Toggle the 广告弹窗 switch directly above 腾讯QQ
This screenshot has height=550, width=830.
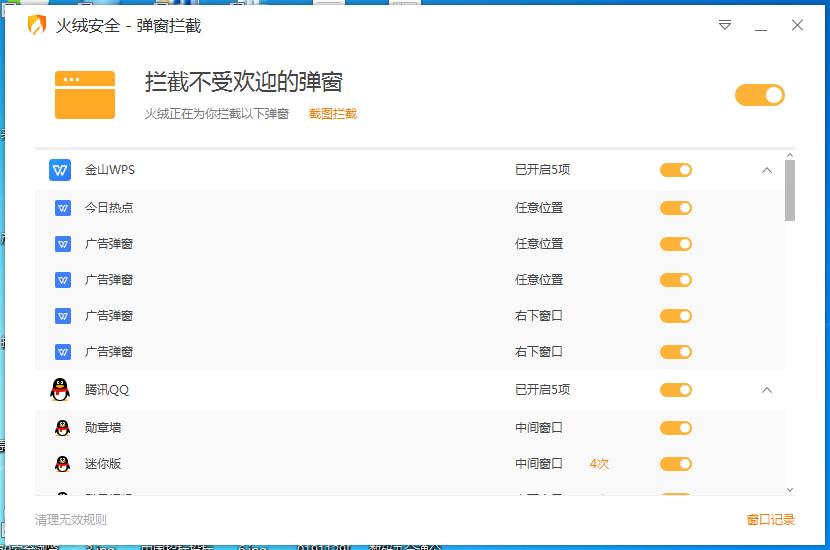(x=676, y=352)
